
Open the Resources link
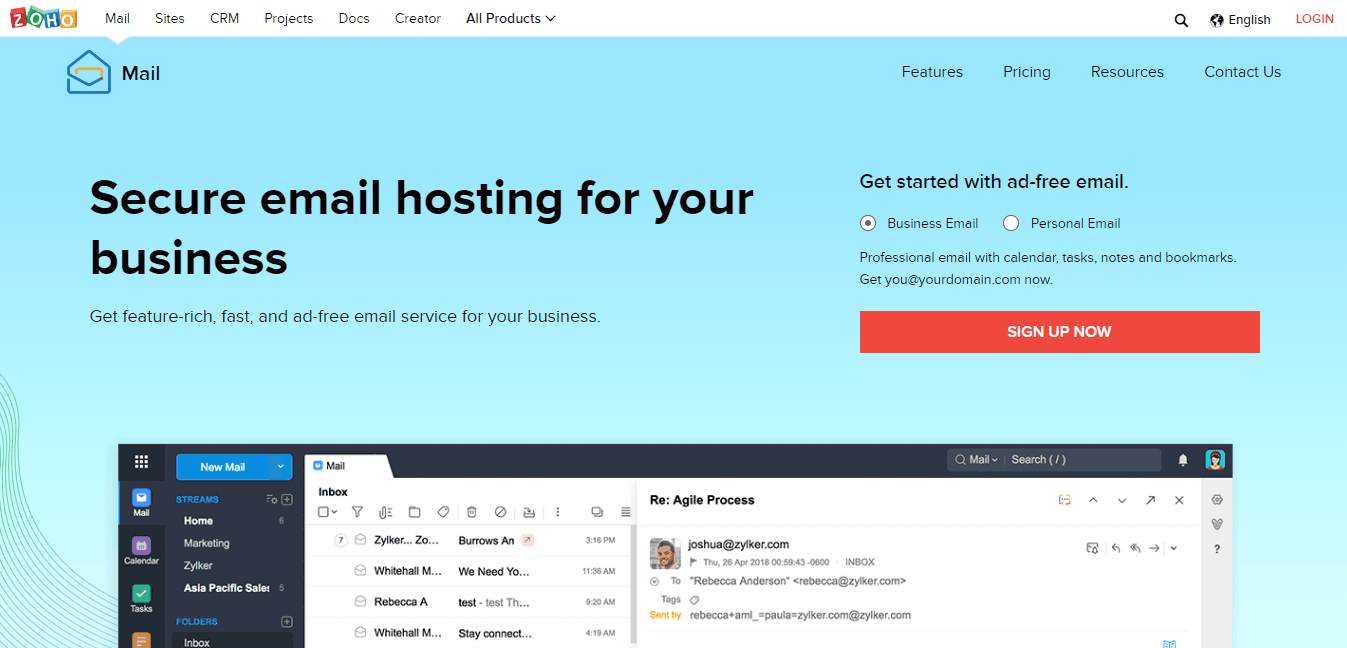1127,72
